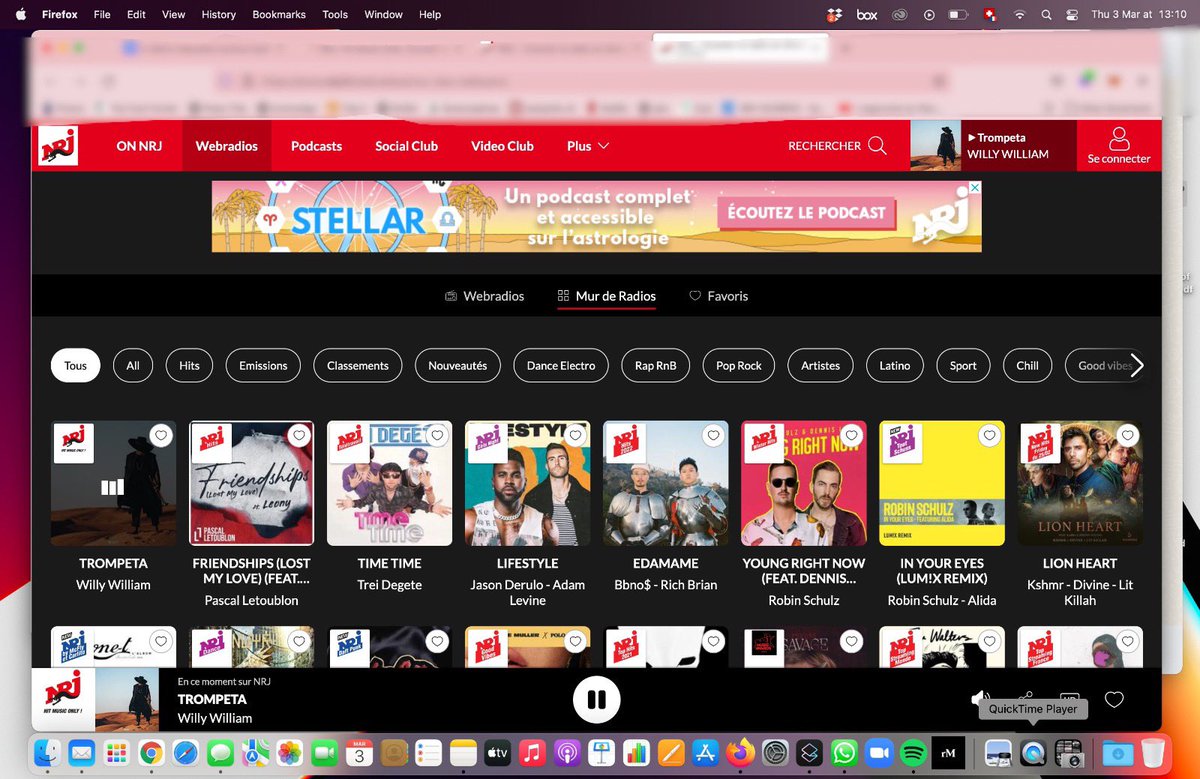Open the search magnifier icon

(x=877, y=146)
